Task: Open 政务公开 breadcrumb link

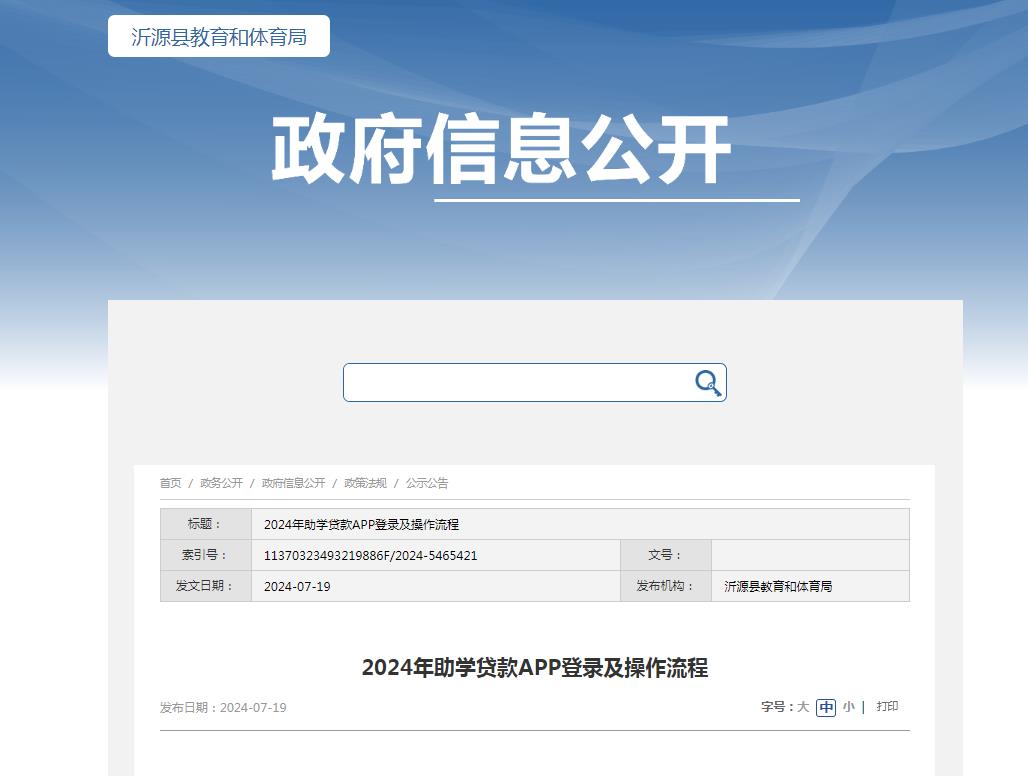Action: (221, 483)
